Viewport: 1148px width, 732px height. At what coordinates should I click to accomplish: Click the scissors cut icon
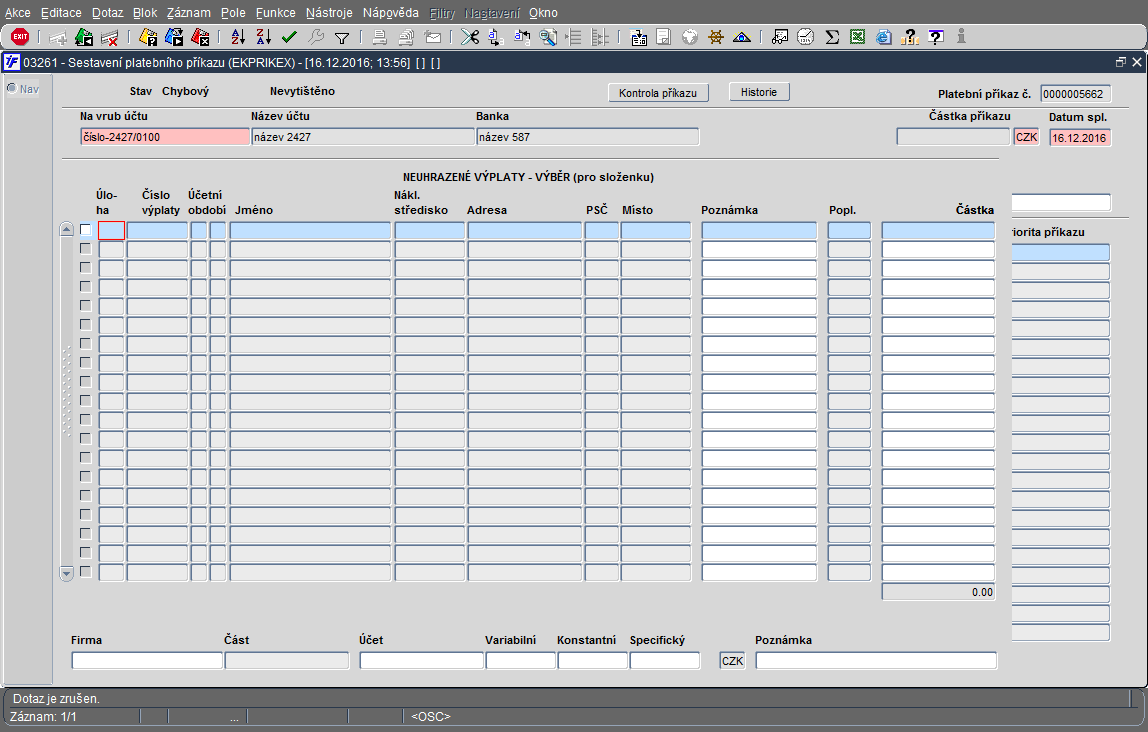(x=470, y=37)
